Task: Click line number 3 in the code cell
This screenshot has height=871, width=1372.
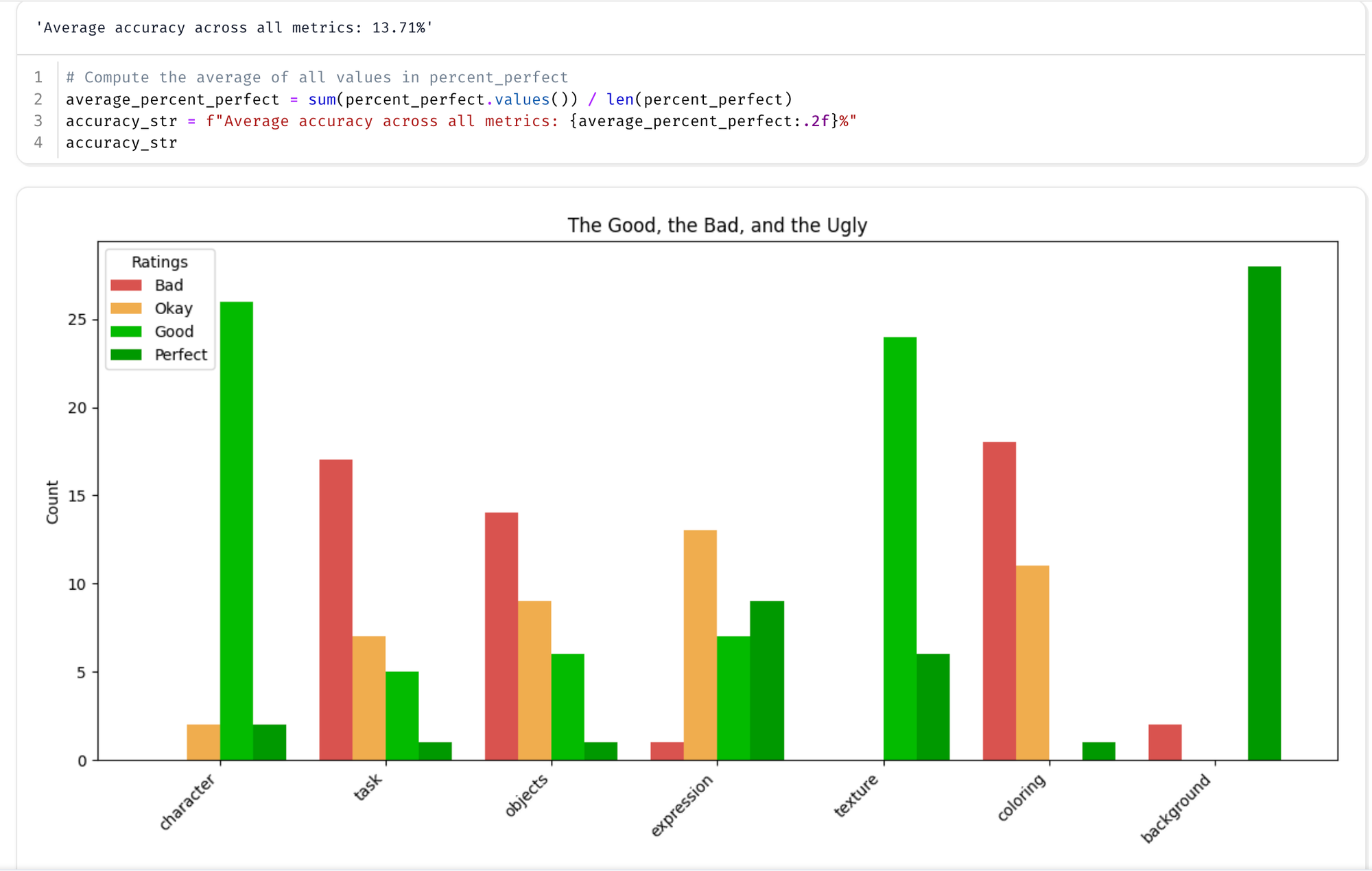Action: 38,121
